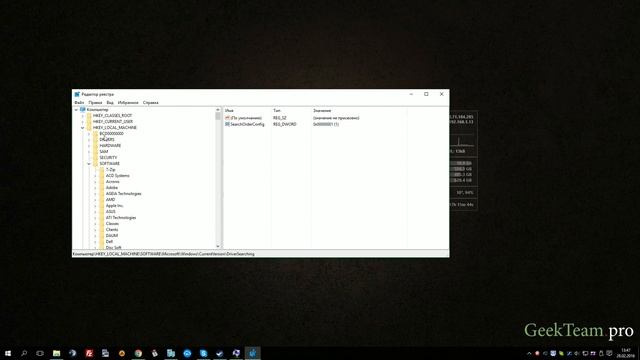Viewport: 640px width, 360px height.
Task: Click the default value string icon
Action: pyautogui.click(x=227, y=118)
